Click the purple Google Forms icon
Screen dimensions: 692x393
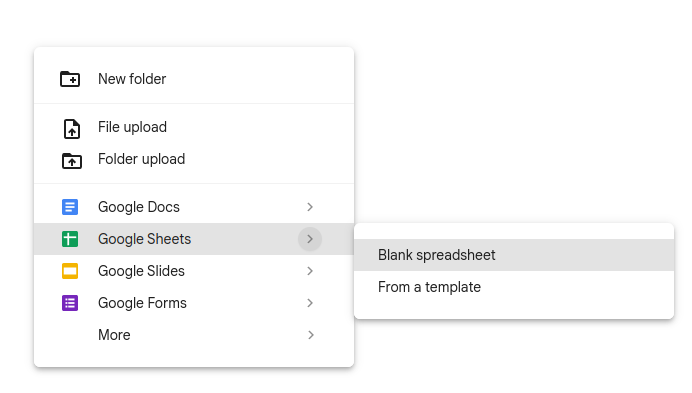click(x=70, y=303)
